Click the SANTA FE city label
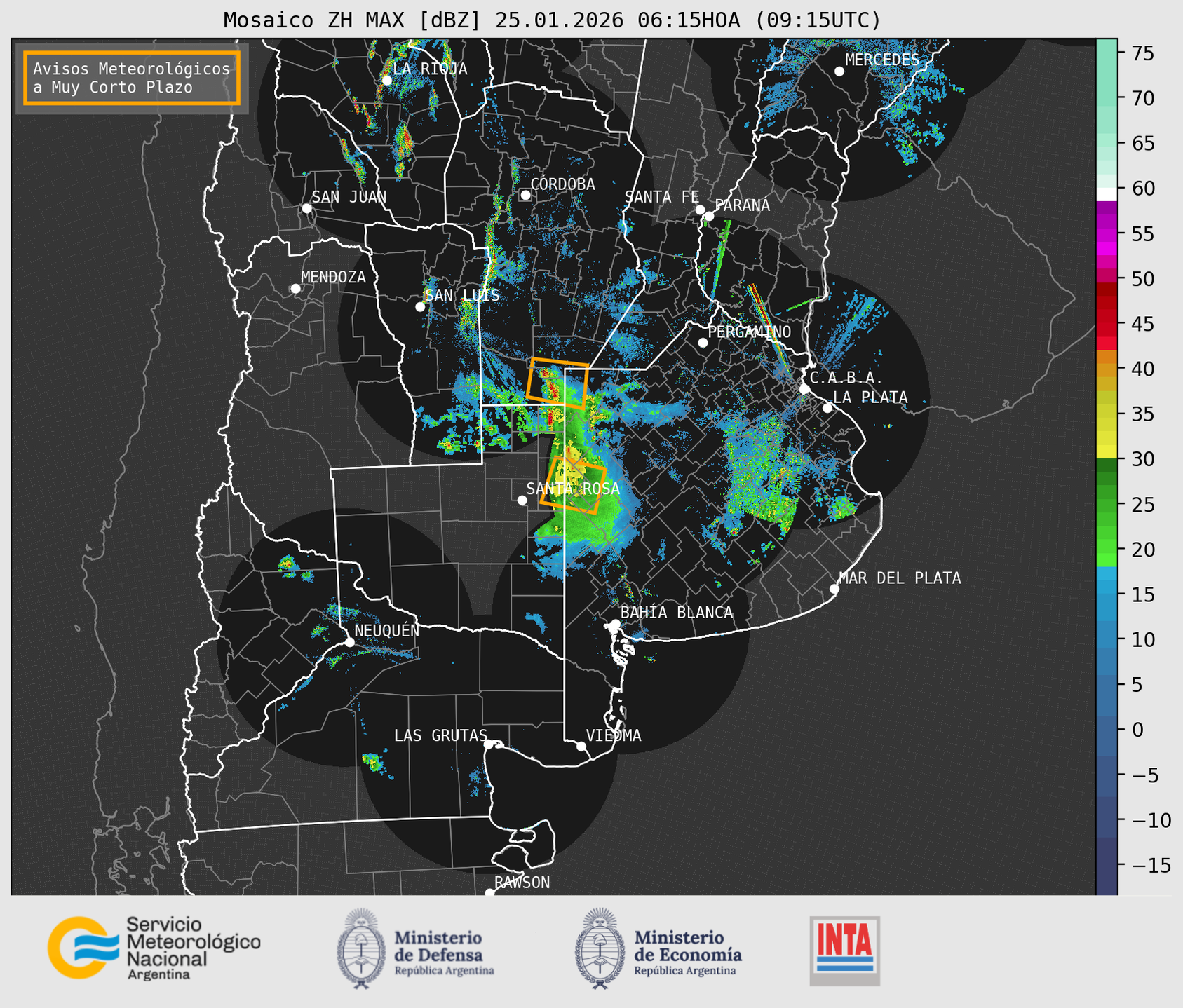The height and width of the screenshot is (1008, 1183). [x=662, y=197]
